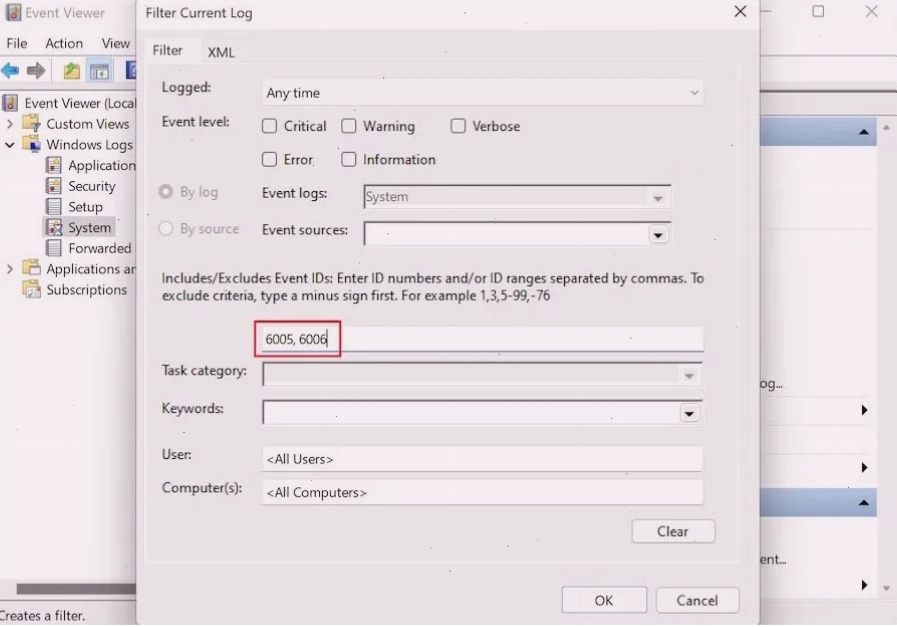Check the Critical event level box
The width and height of the screenshot is (897, 627).
pos(269,126)
